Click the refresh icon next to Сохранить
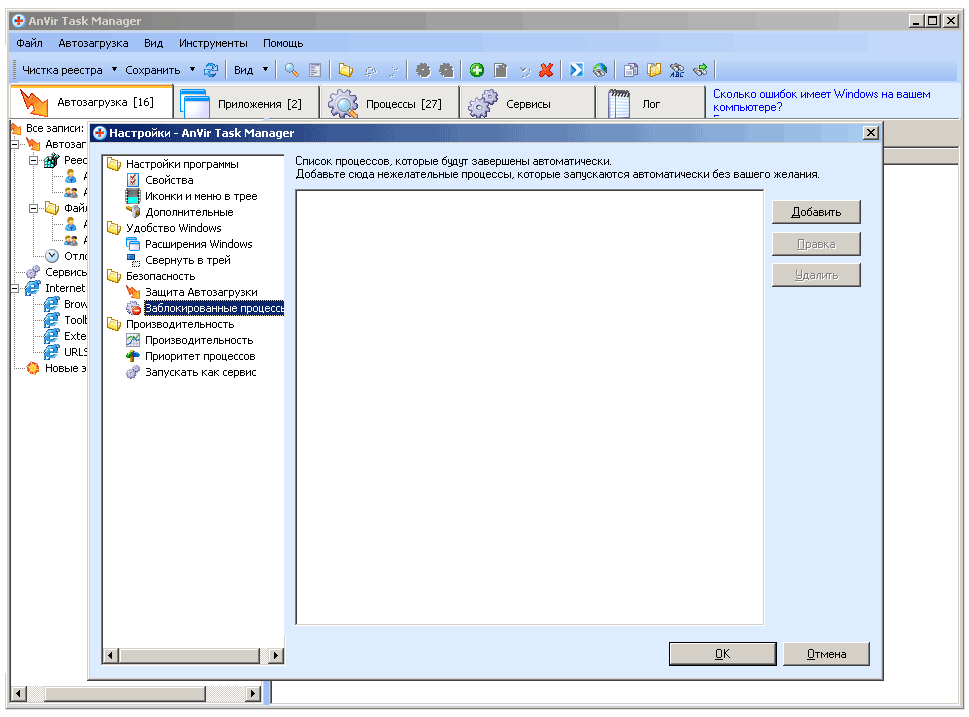Screen dimensions: 969x717 (x=211, y=70)
